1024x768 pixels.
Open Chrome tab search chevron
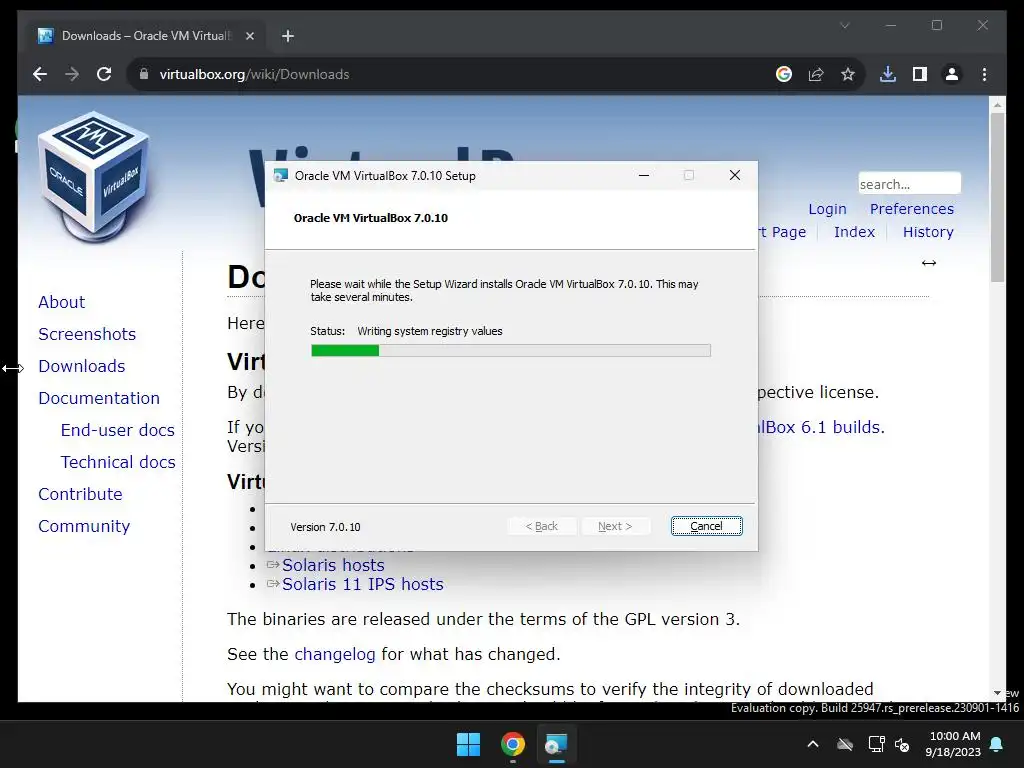[844, 25]
